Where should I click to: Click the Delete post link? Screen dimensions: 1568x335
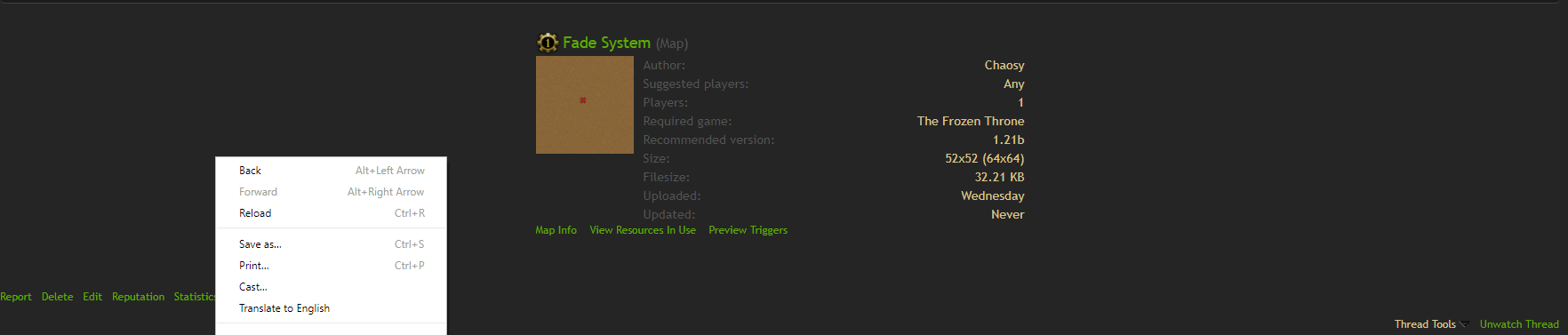coord(57,297)
